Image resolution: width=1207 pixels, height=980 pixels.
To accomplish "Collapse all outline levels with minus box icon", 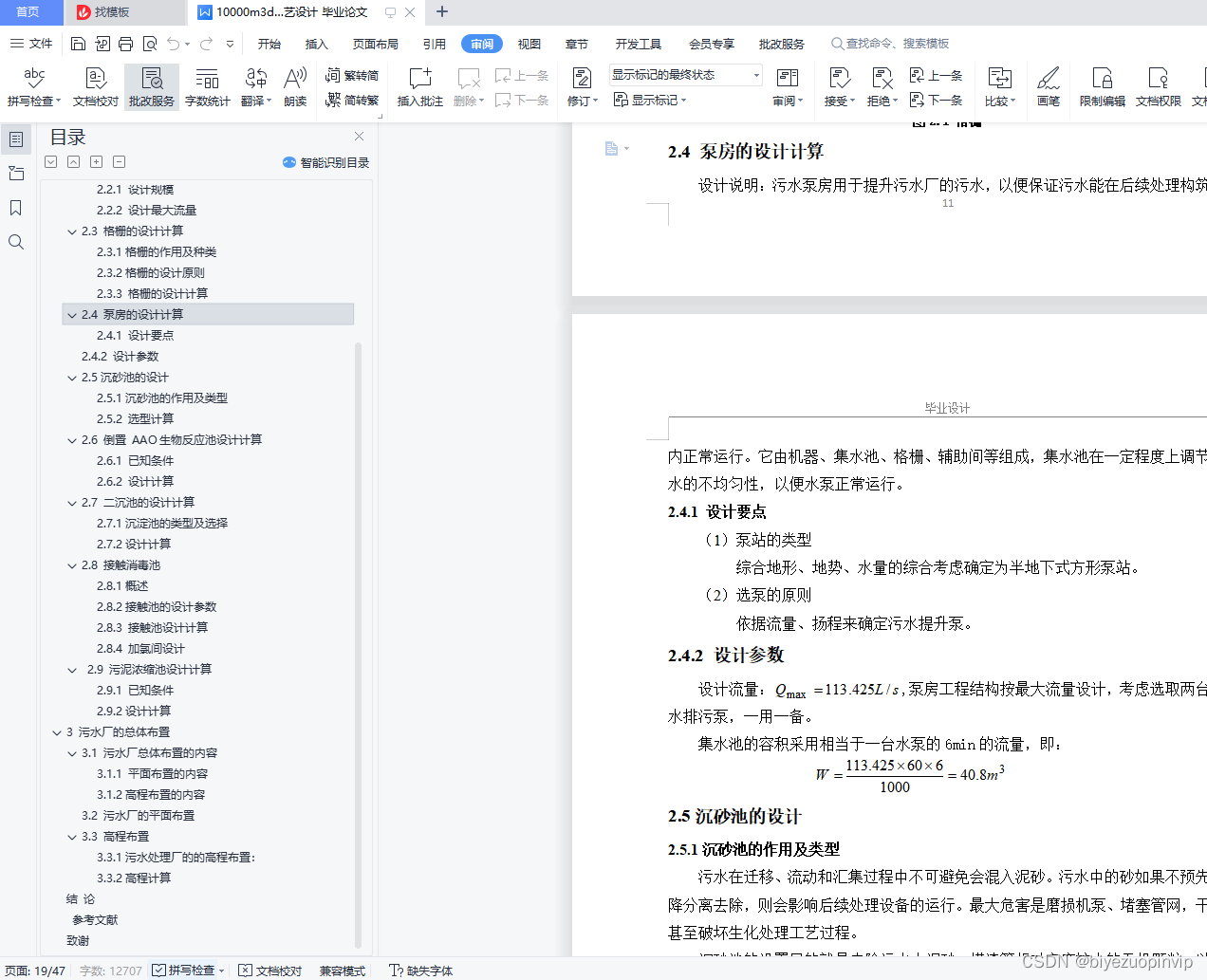I will click(x=119, y=162).
